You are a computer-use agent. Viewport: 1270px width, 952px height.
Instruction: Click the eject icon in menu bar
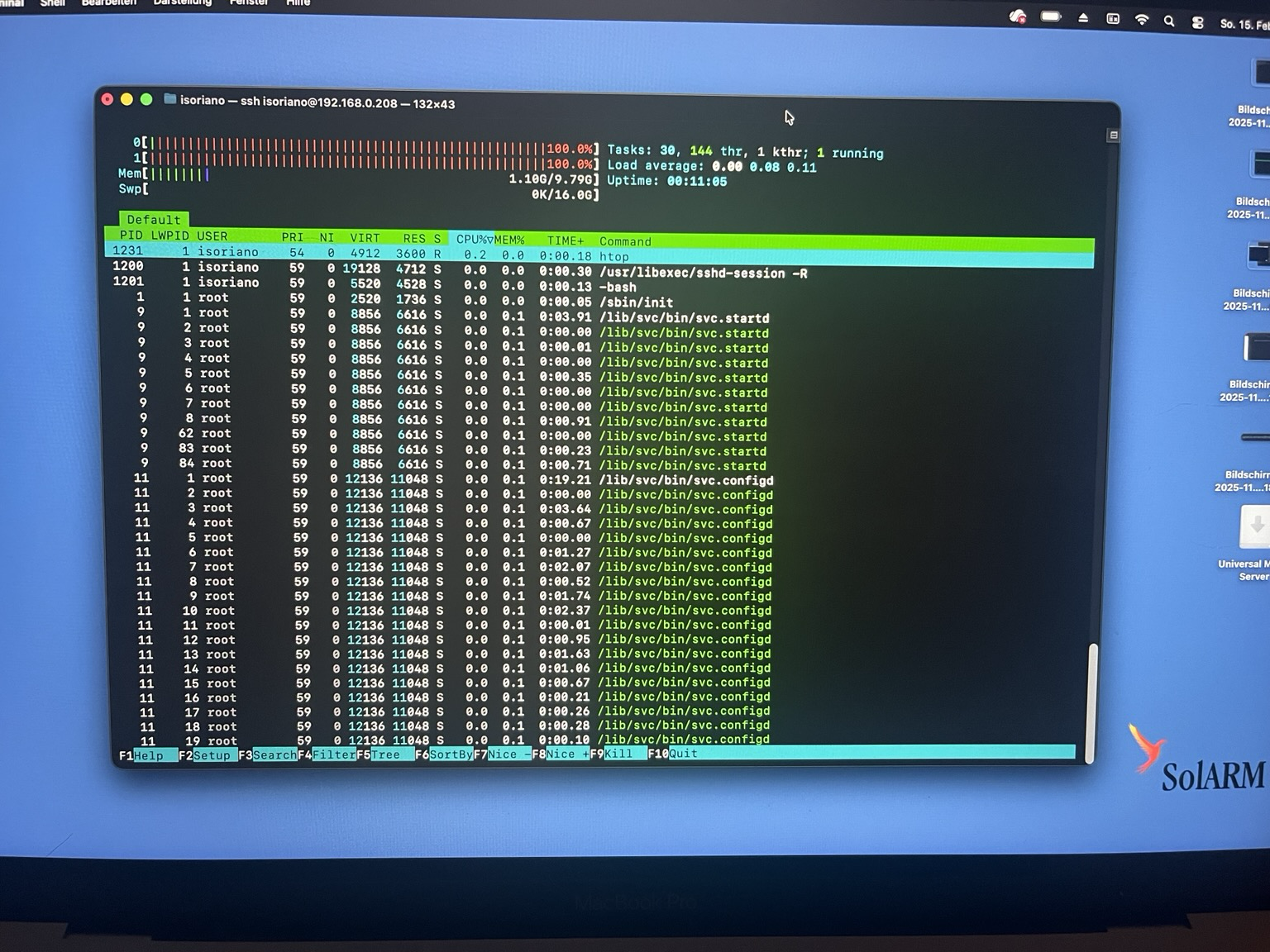(x=1083, y=18)
